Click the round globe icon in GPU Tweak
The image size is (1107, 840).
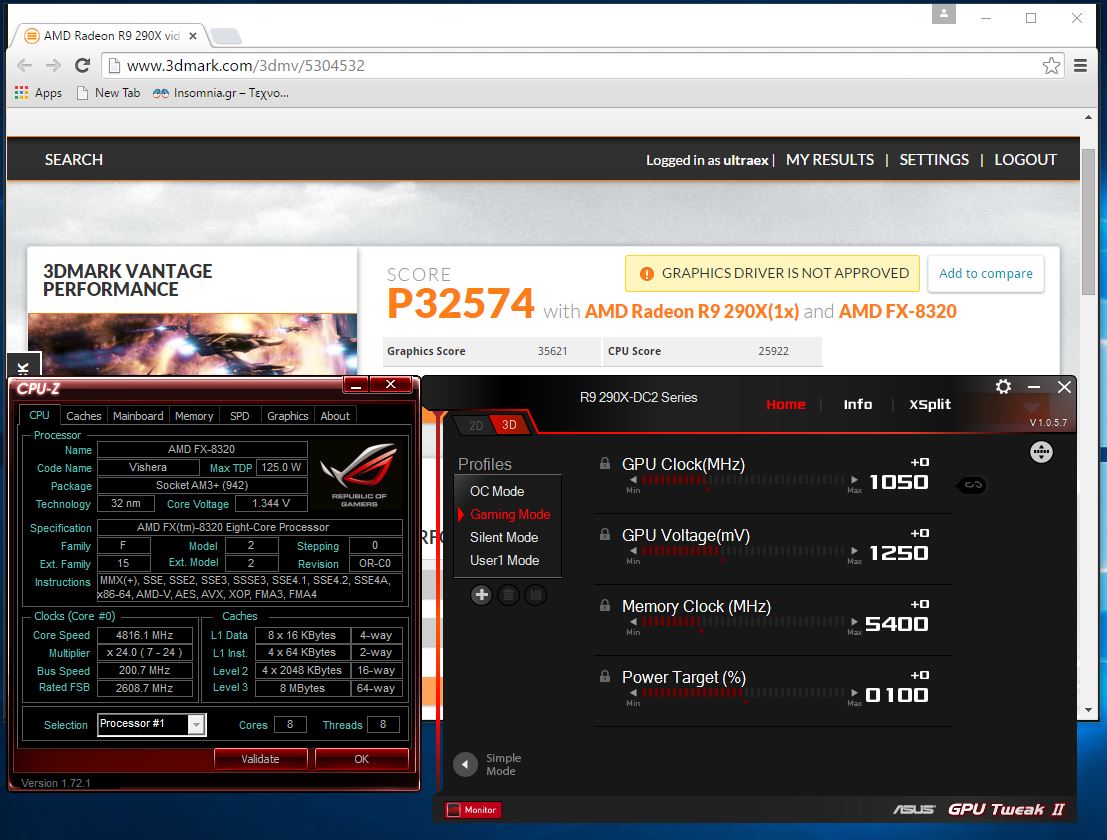pos(1041,452)
